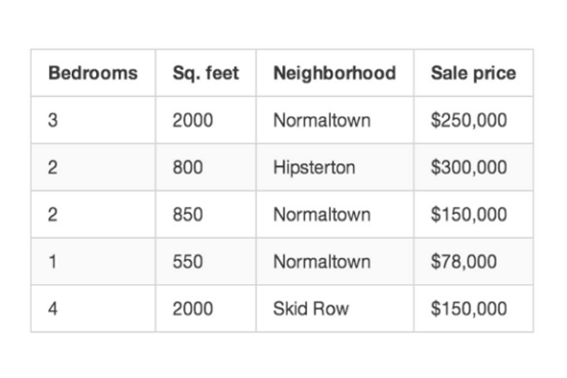Click the Neighborhood column header

coord(335,73)
